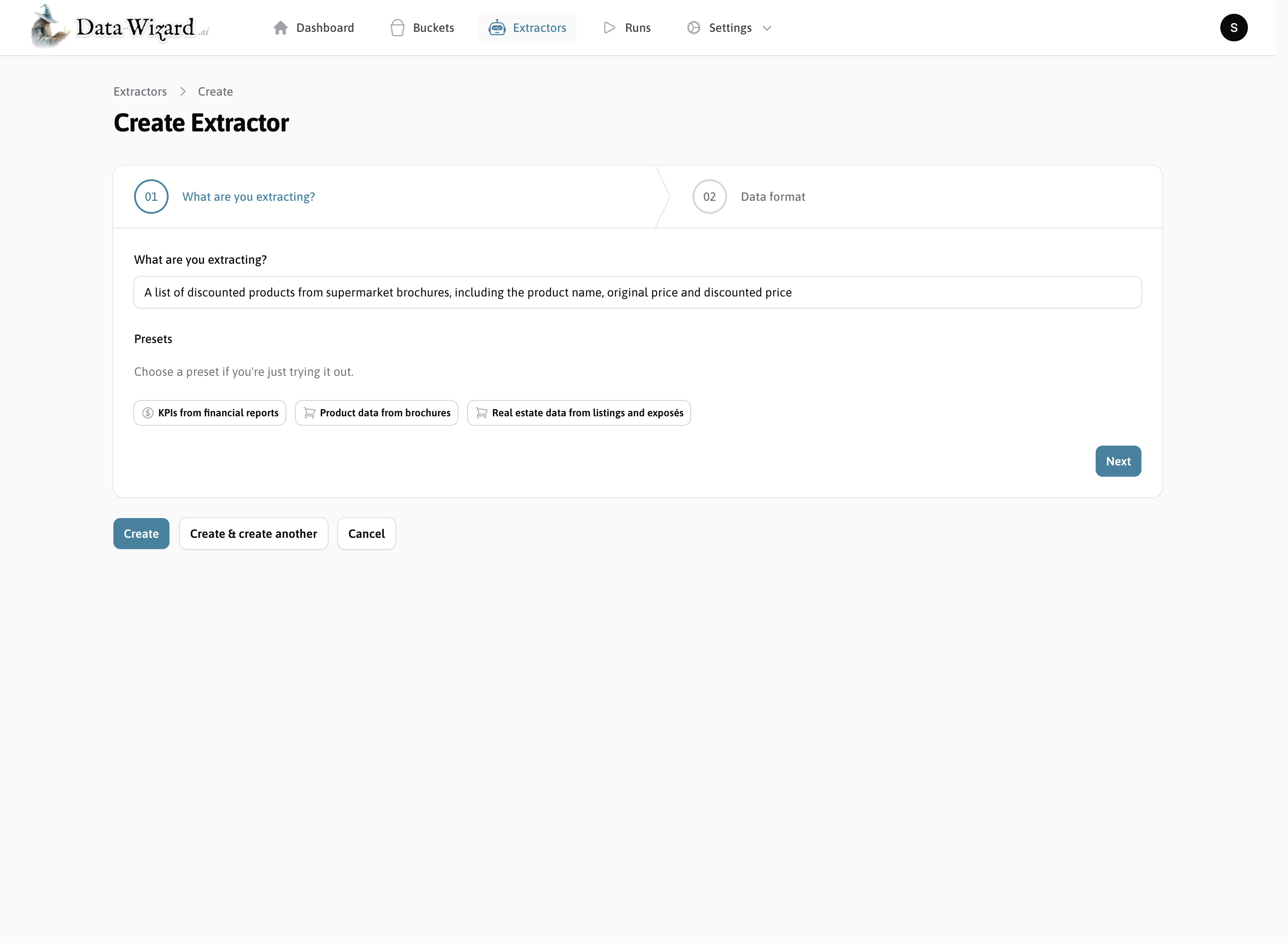Screen dimensions: 1288x943
Task: Expand the Settings dropdown chevron
Action: (x=767, y=28)
